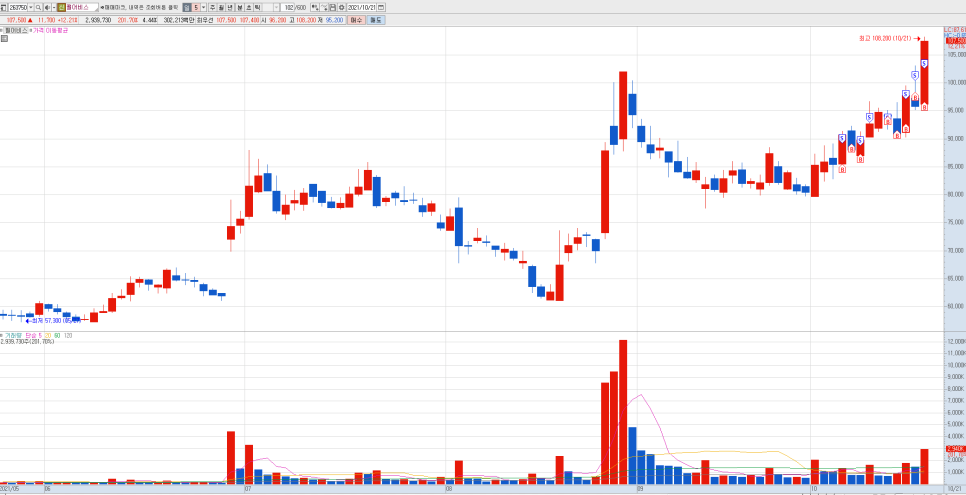Click the 가격 이동평균 legend label
966x495 pixels.
coord(50,30)
